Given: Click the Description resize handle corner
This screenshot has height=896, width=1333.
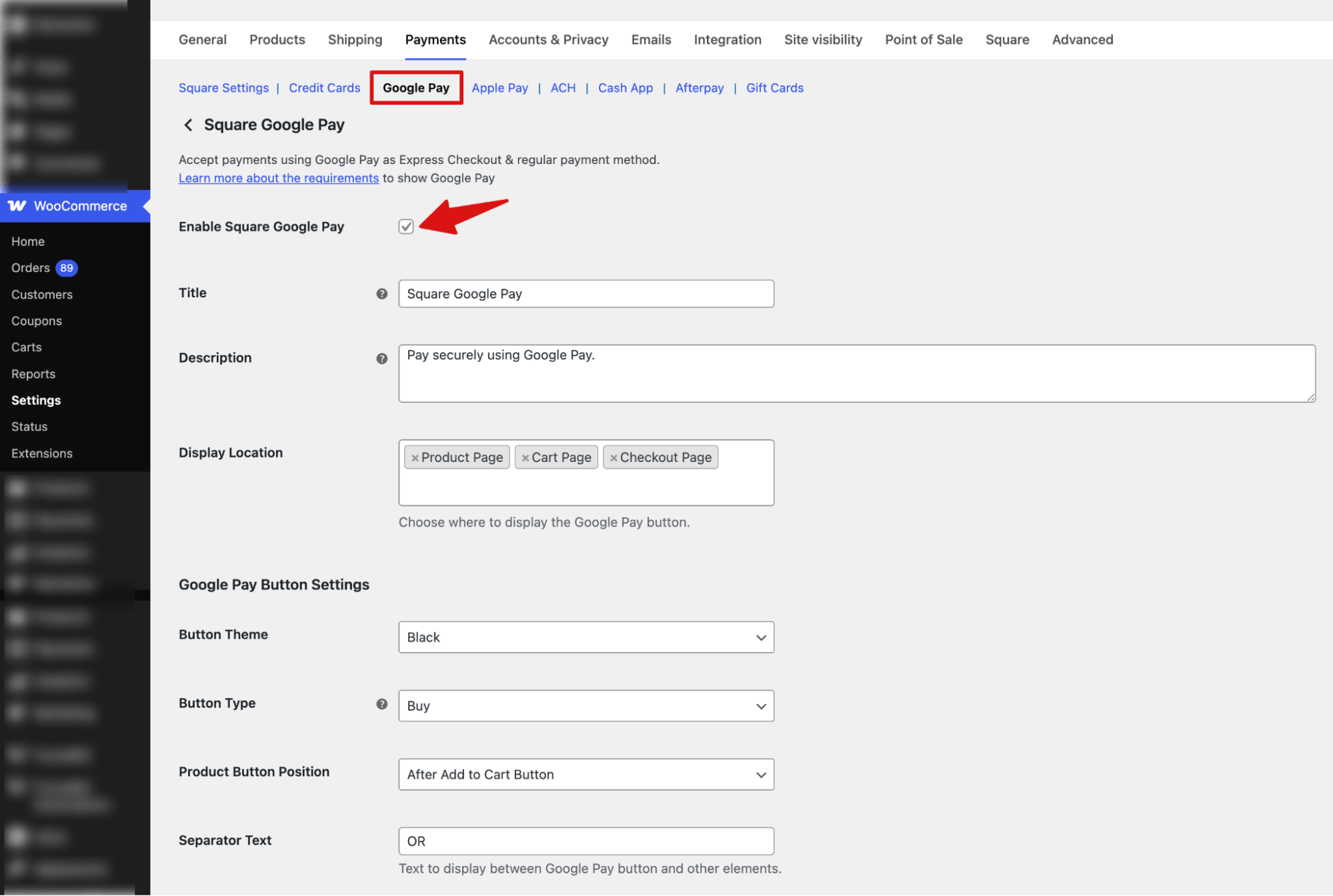Looking at the screenshot, I should tap(1310, 397).
